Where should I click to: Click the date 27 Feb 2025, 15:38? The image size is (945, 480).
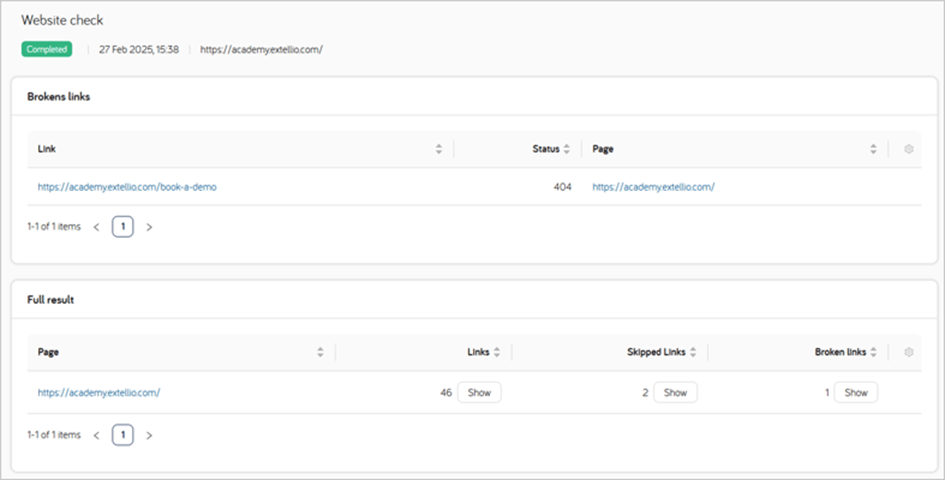point(139,49)
